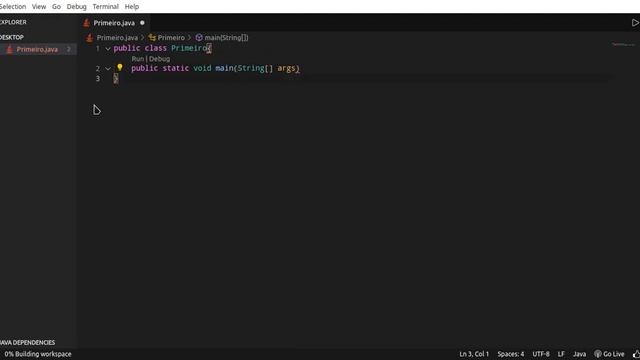
Task: Click the class symbol icon in breadcrumb
Action: pos(152,38)
